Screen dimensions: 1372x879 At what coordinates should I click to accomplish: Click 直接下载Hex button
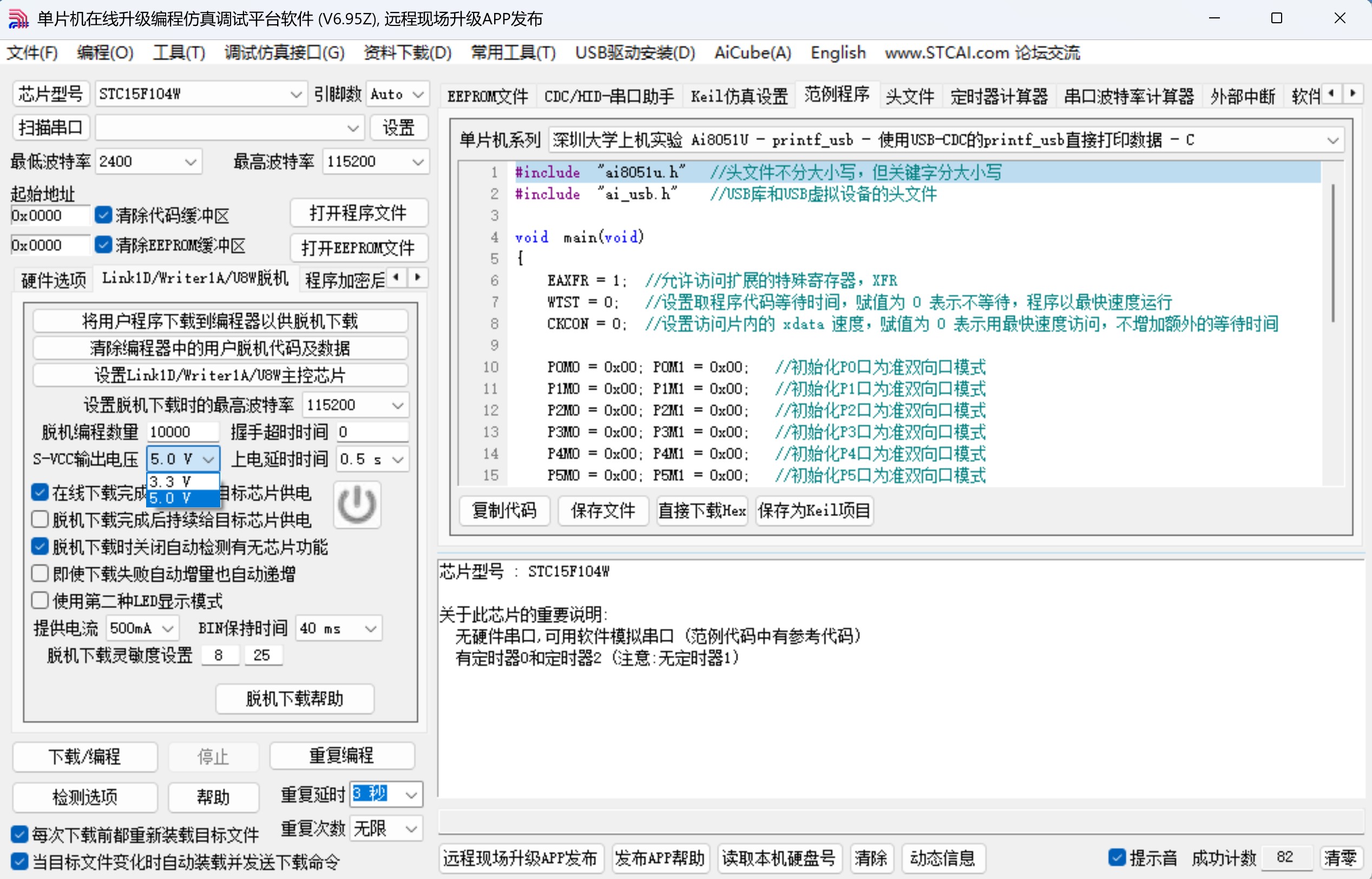tap(703, 510)
